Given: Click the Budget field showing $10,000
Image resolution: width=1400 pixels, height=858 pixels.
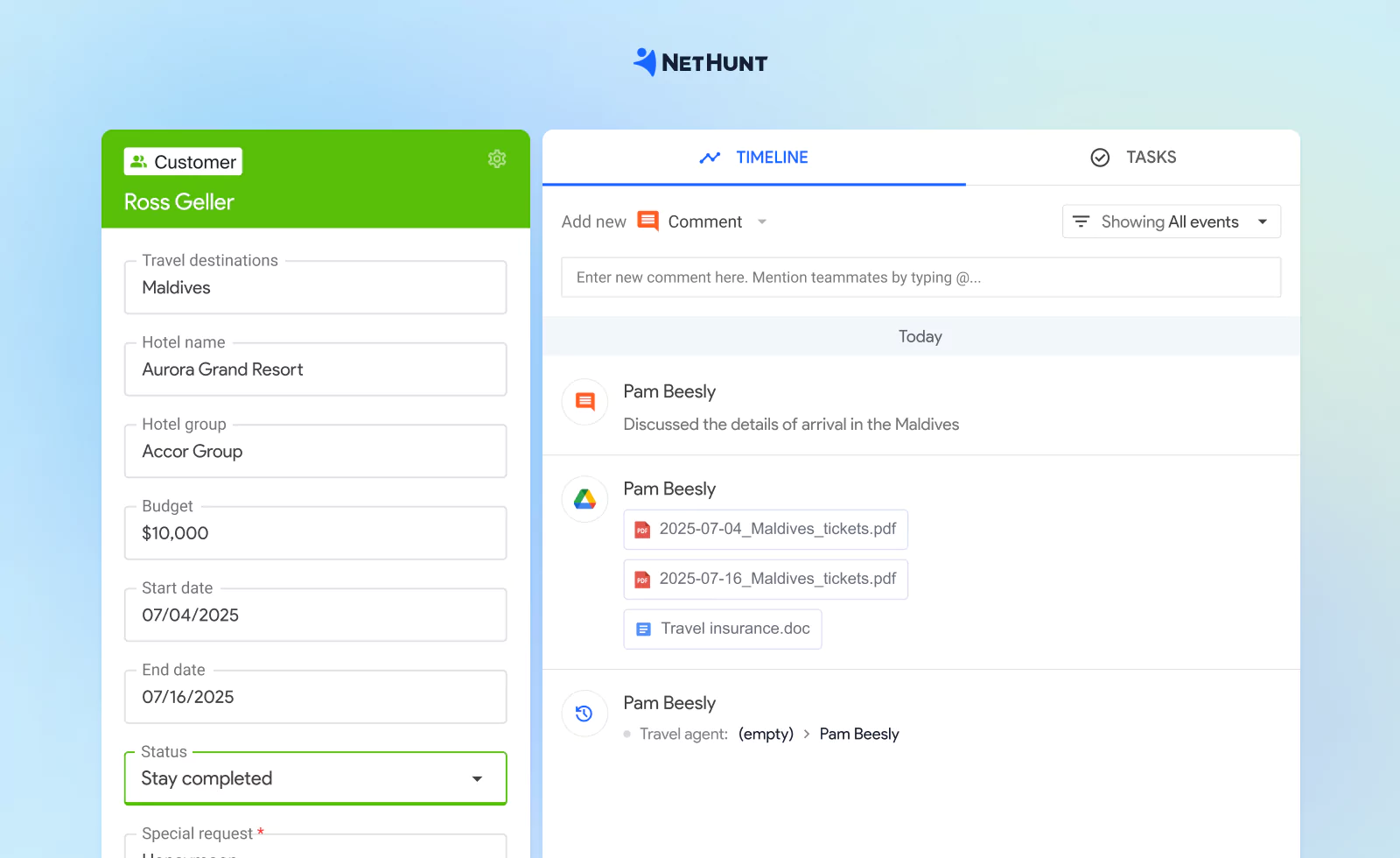Looking at the screenshot, I should (315, 532).
